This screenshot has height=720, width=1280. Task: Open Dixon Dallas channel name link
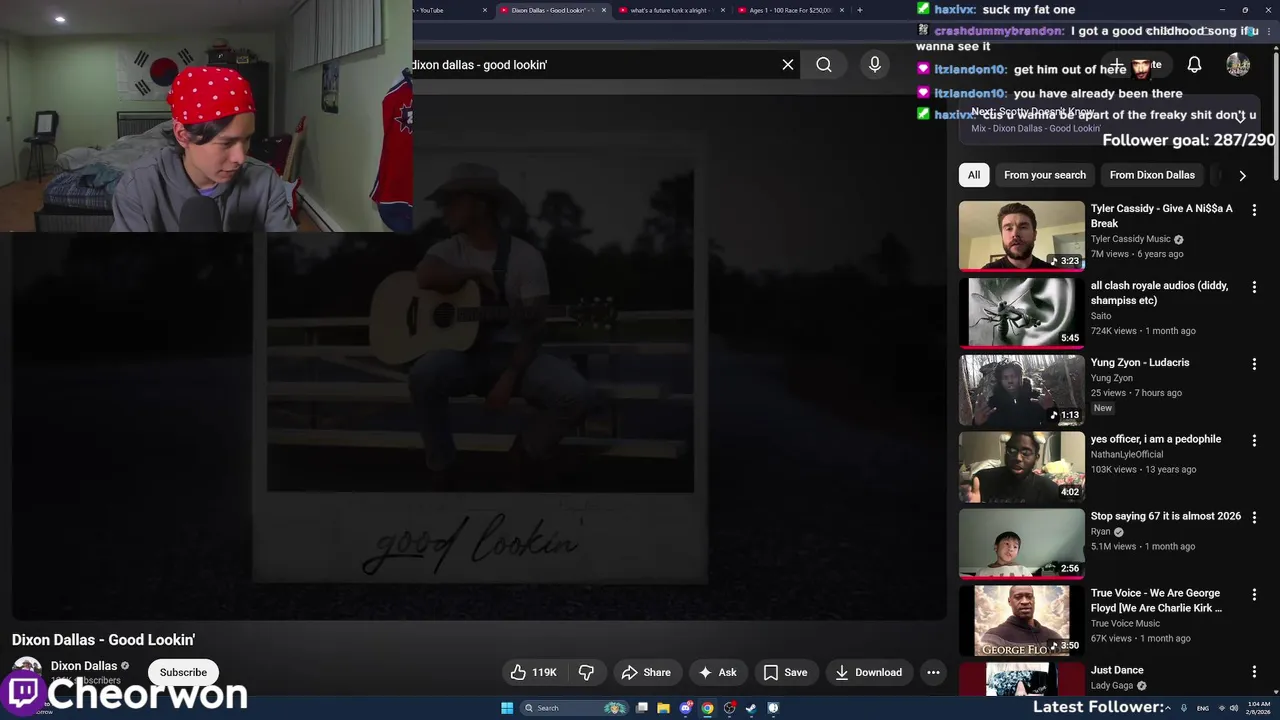point(84,666)
